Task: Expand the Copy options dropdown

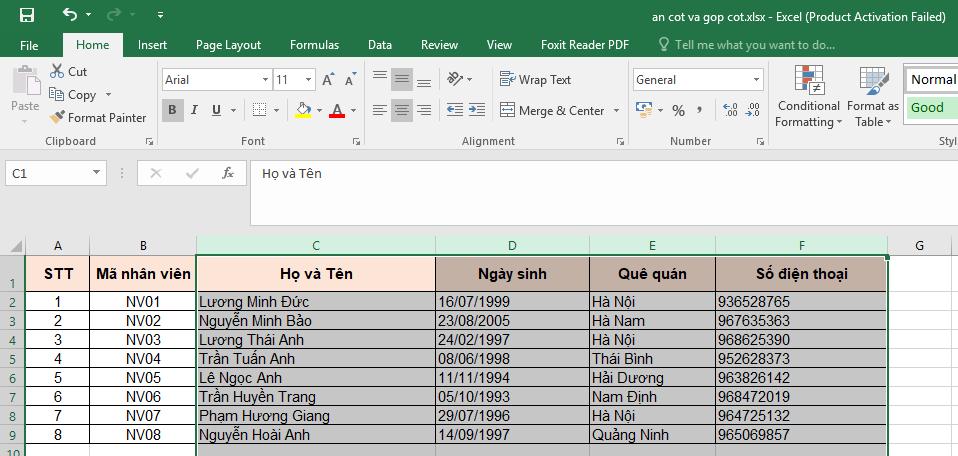Action: point(108,95)
